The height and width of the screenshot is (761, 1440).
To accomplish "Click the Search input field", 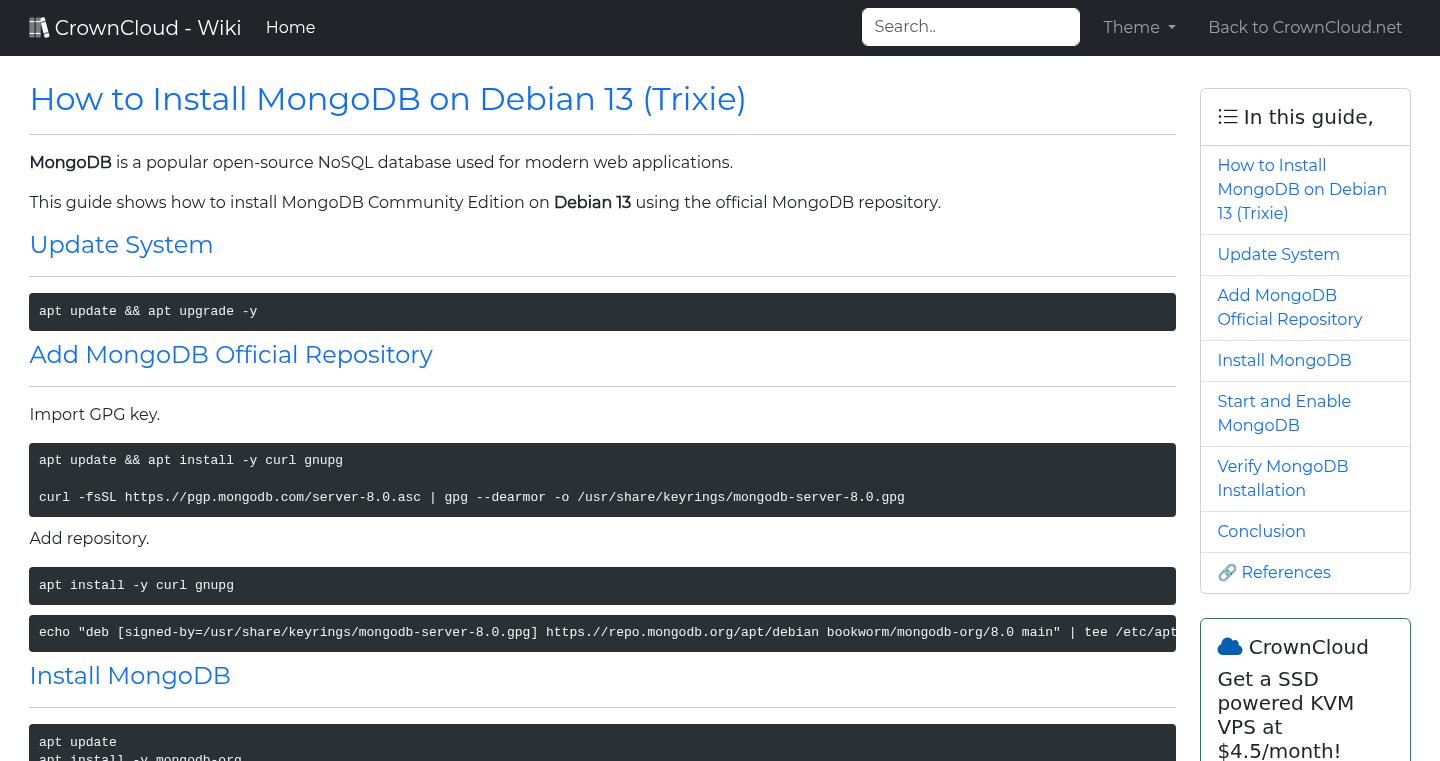I will click(x=970, y=26).
